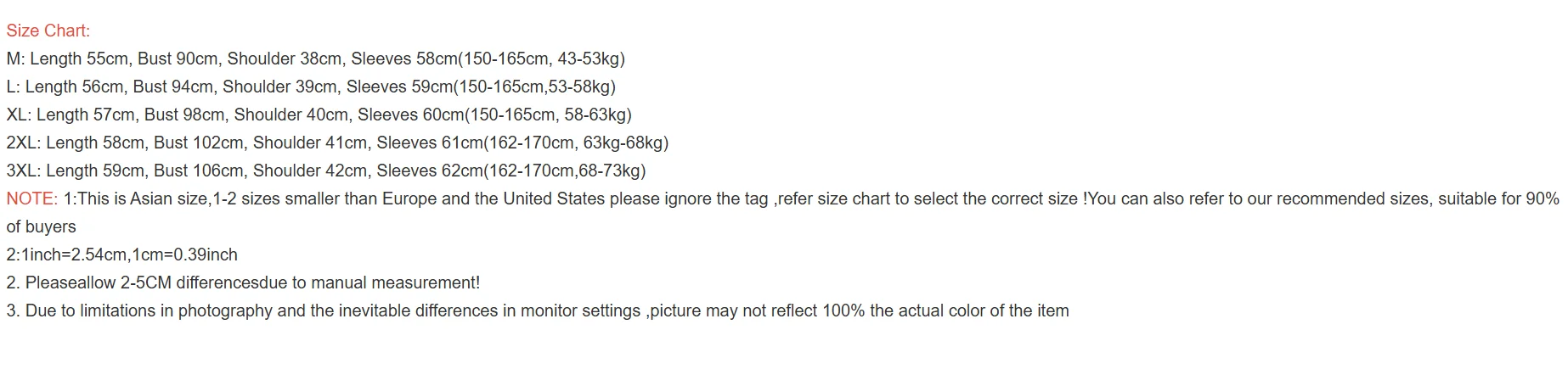Click the manual measurement difference note

point(243,283)
